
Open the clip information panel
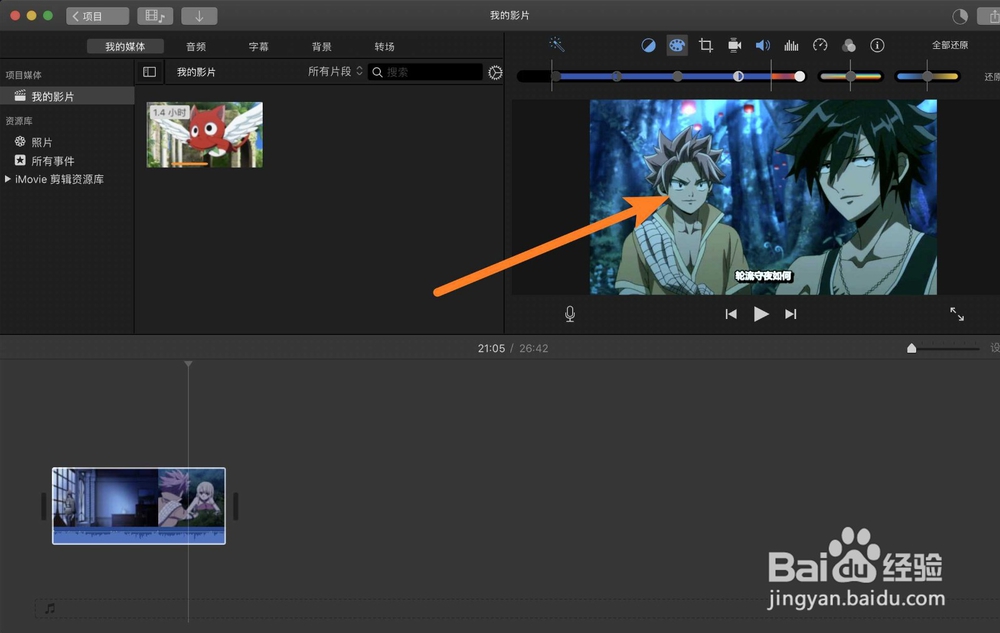(x=877, y=44)
